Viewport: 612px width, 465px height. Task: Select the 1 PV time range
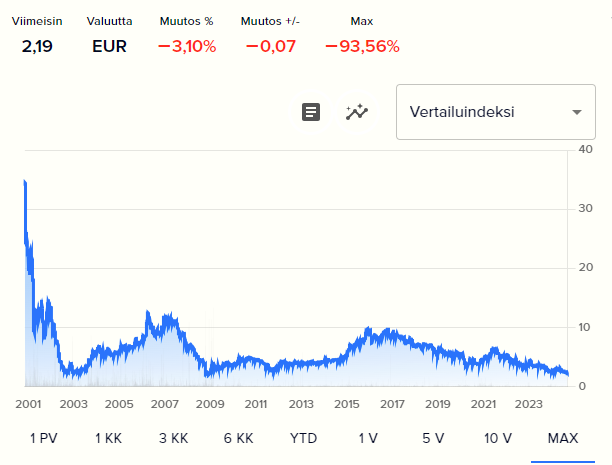[45, 438]
